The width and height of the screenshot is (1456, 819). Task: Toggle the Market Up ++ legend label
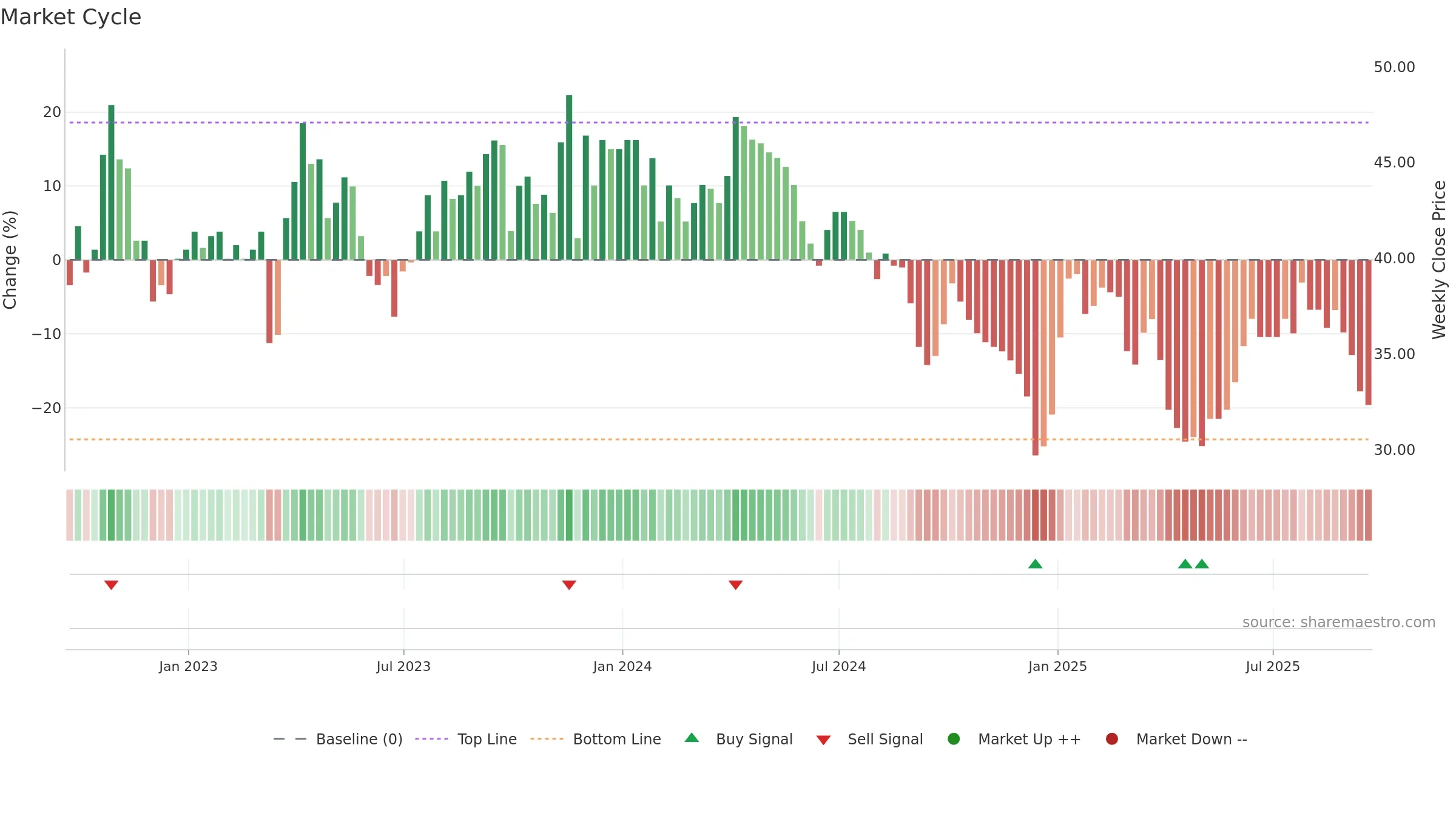tap(1030, 739)
